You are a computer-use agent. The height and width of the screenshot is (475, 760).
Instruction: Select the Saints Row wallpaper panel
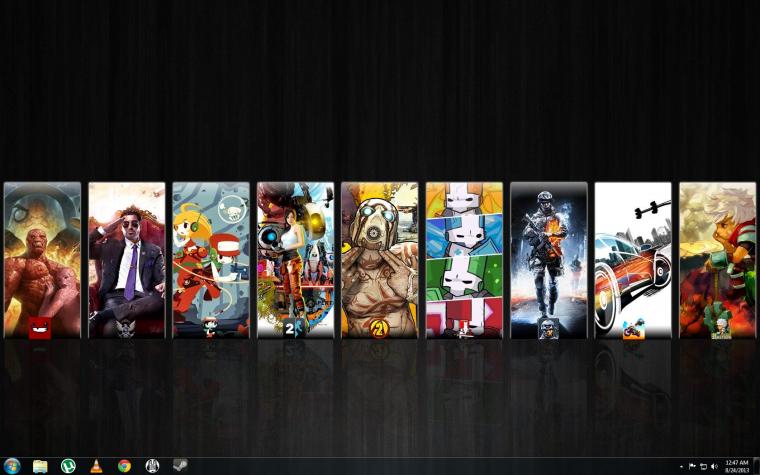127,260
